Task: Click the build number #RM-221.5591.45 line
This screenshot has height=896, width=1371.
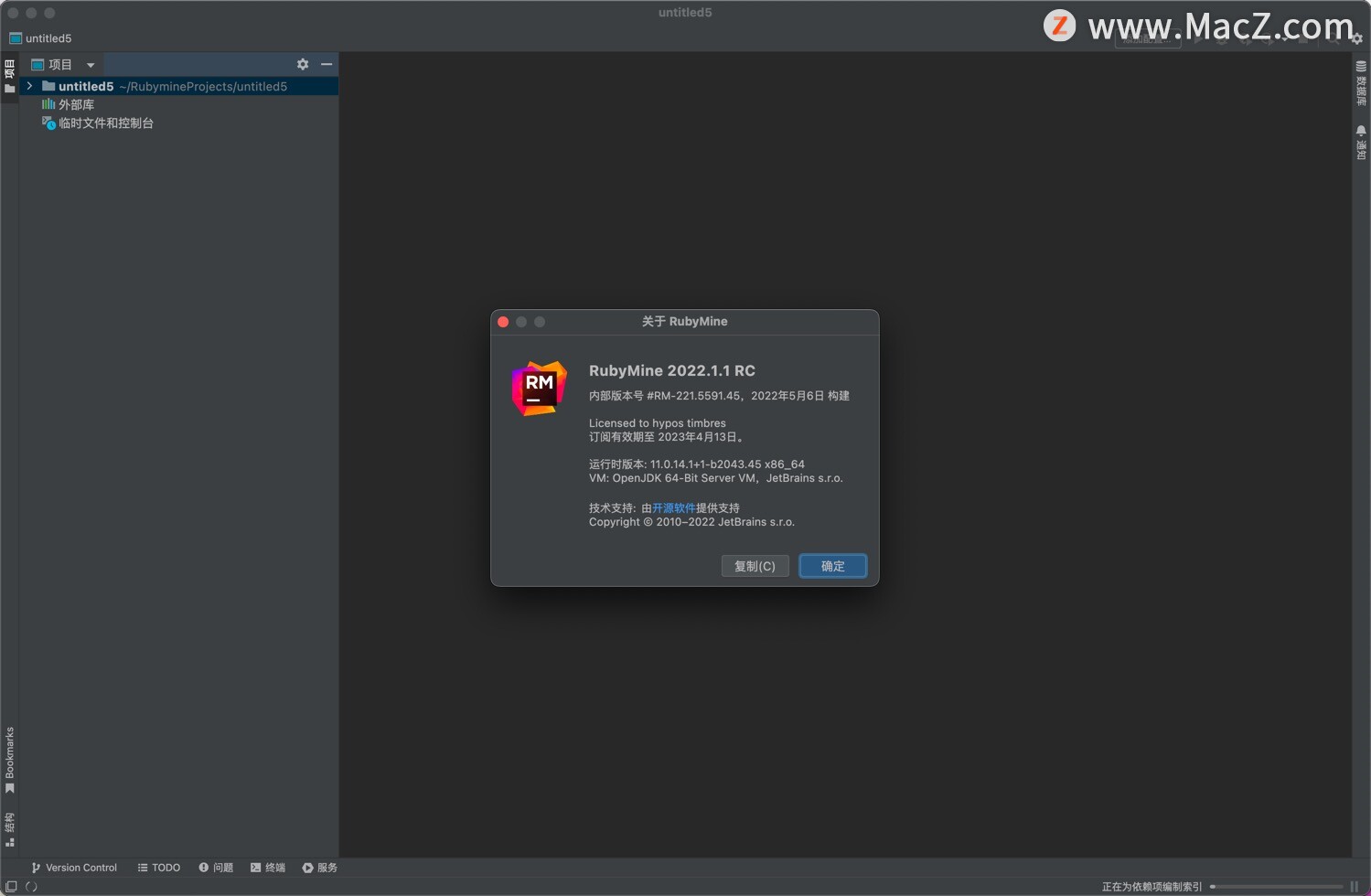Action: (x=719, y=396)
